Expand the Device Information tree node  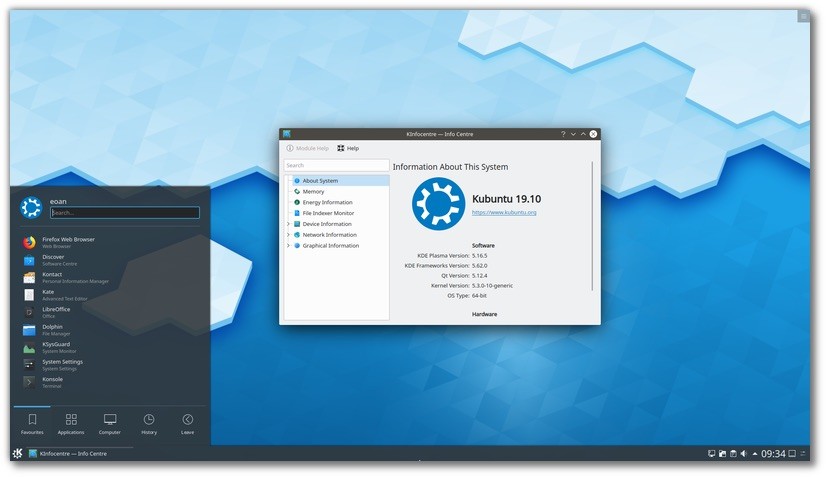click(x=288, y=224)
